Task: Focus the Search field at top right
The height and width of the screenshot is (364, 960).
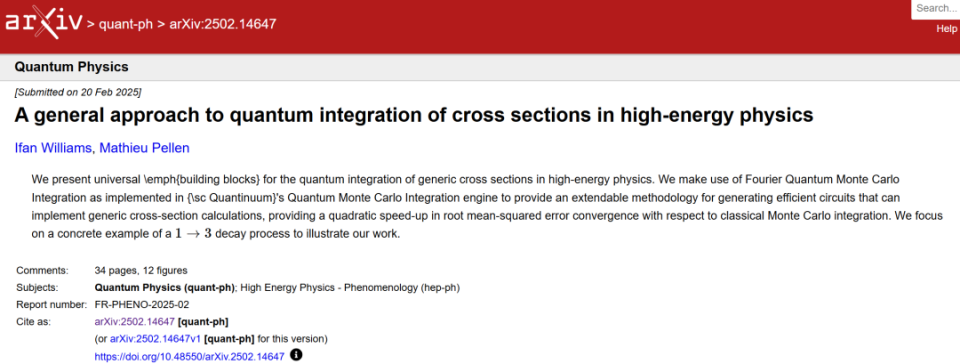Action: click(x=936, y=9)
